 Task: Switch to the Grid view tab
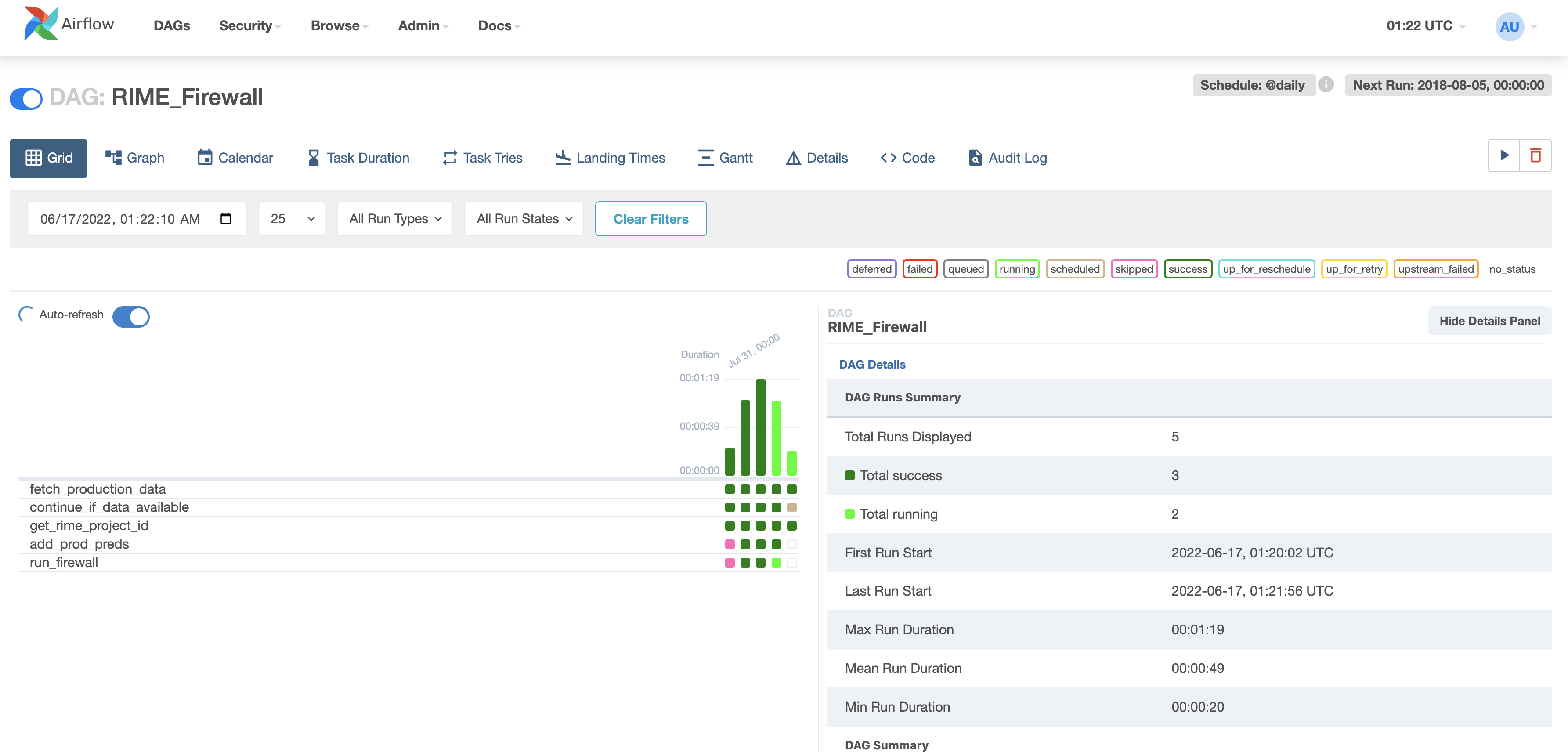49,158
